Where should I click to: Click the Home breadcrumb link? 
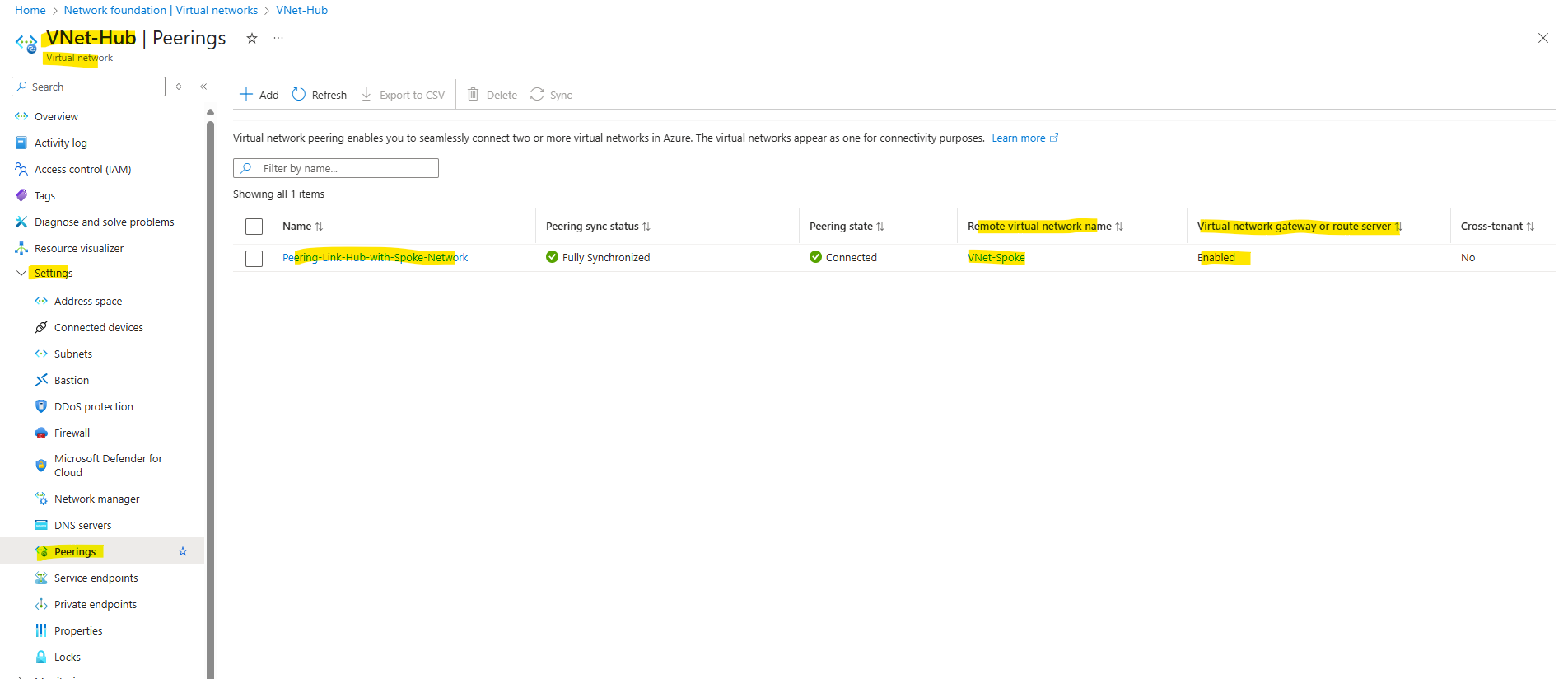[x=30, y=10]
